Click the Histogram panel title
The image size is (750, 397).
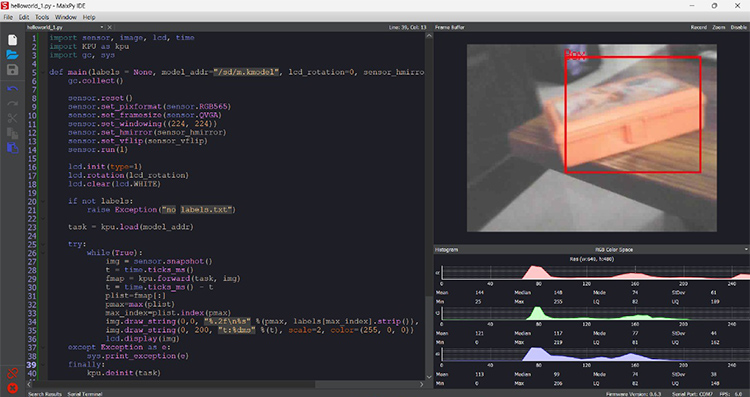pyautogui.click(x=446, y=250)
